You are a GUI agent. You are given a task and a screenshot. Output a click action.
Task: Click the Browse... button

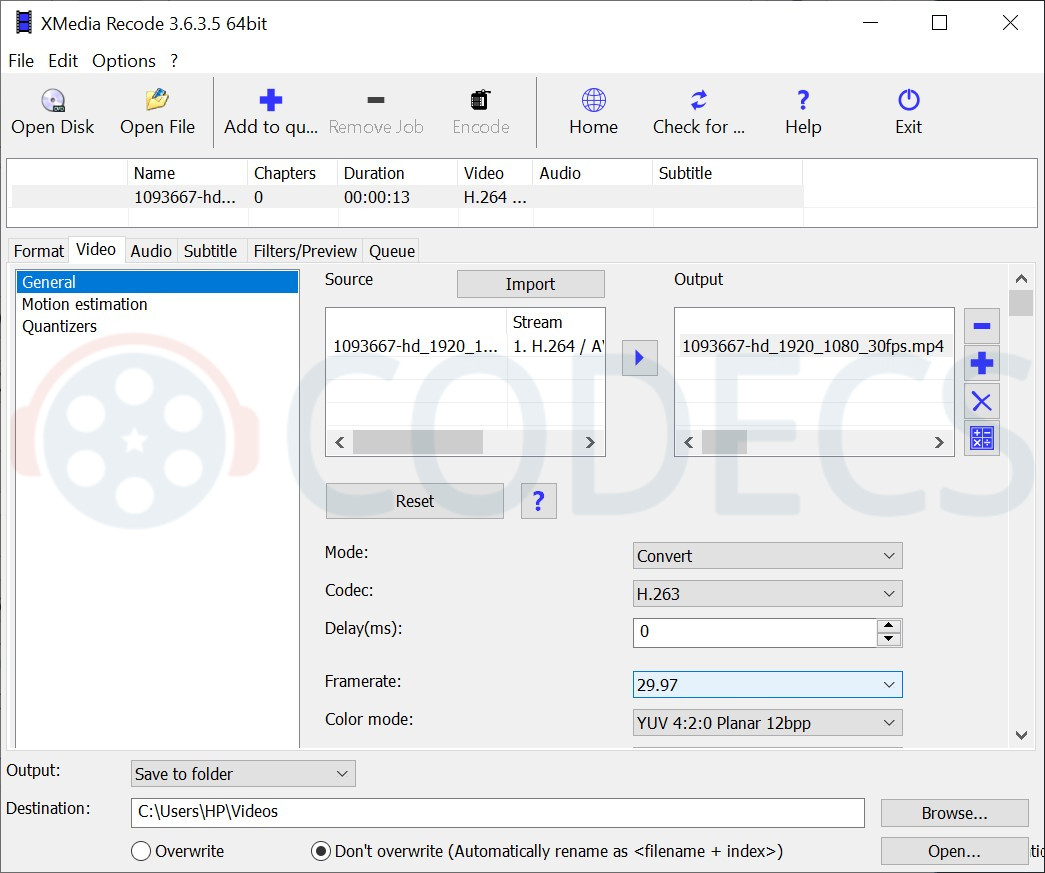pyautogui.click(x=954, y=813)
